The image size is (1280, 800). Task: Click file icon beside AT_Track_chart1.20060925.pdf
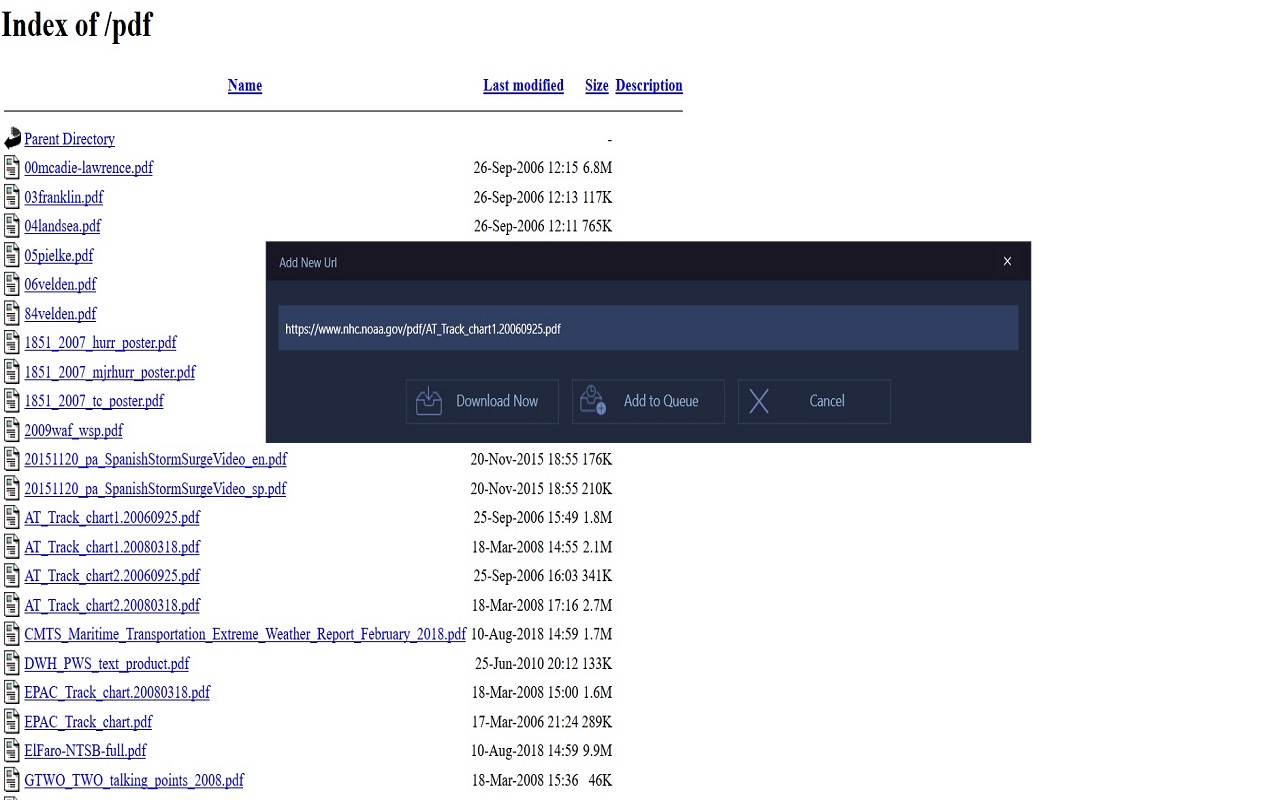[12, 518]
